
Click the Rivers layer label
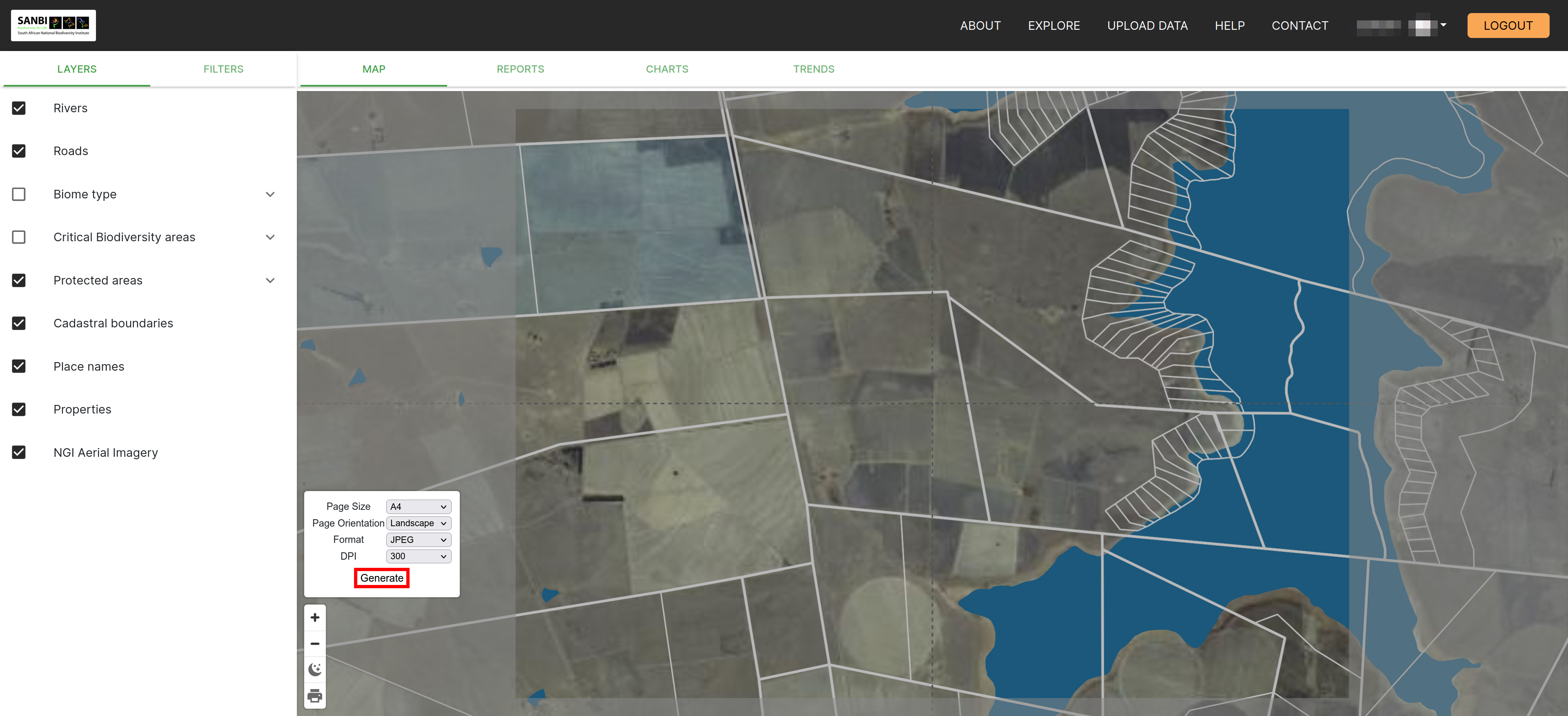(71, 108)
